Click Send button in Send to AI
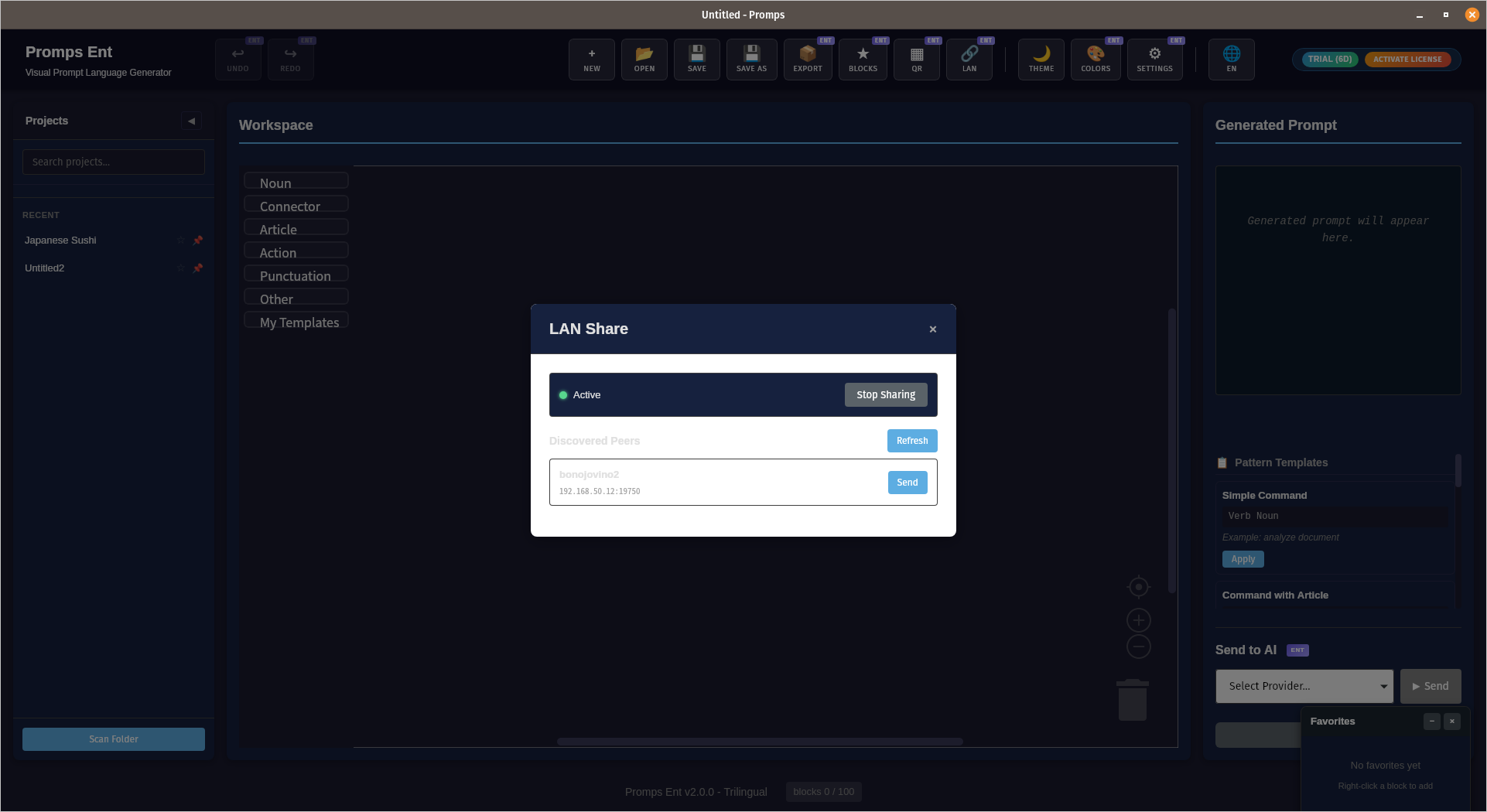The image size is (1487, 812). click(x=1431, y=686)
